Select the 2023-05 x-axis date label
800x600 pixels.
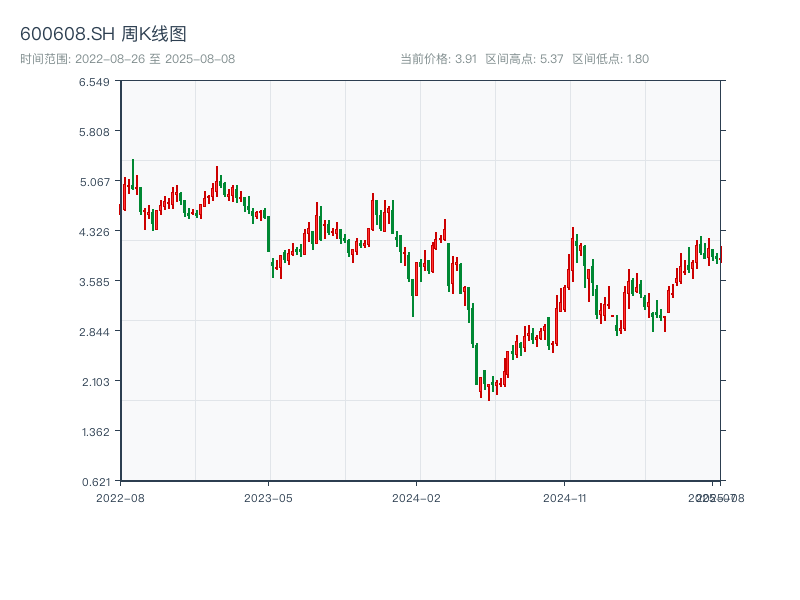268,497
